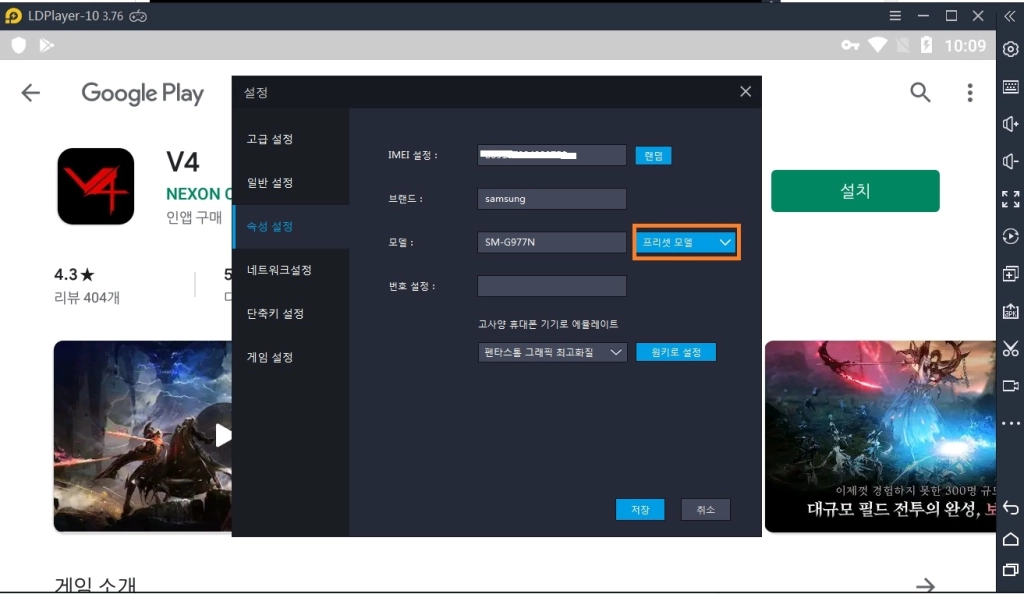Click the 4.3 star rating text
The image size is (1024, 594).
74,274
